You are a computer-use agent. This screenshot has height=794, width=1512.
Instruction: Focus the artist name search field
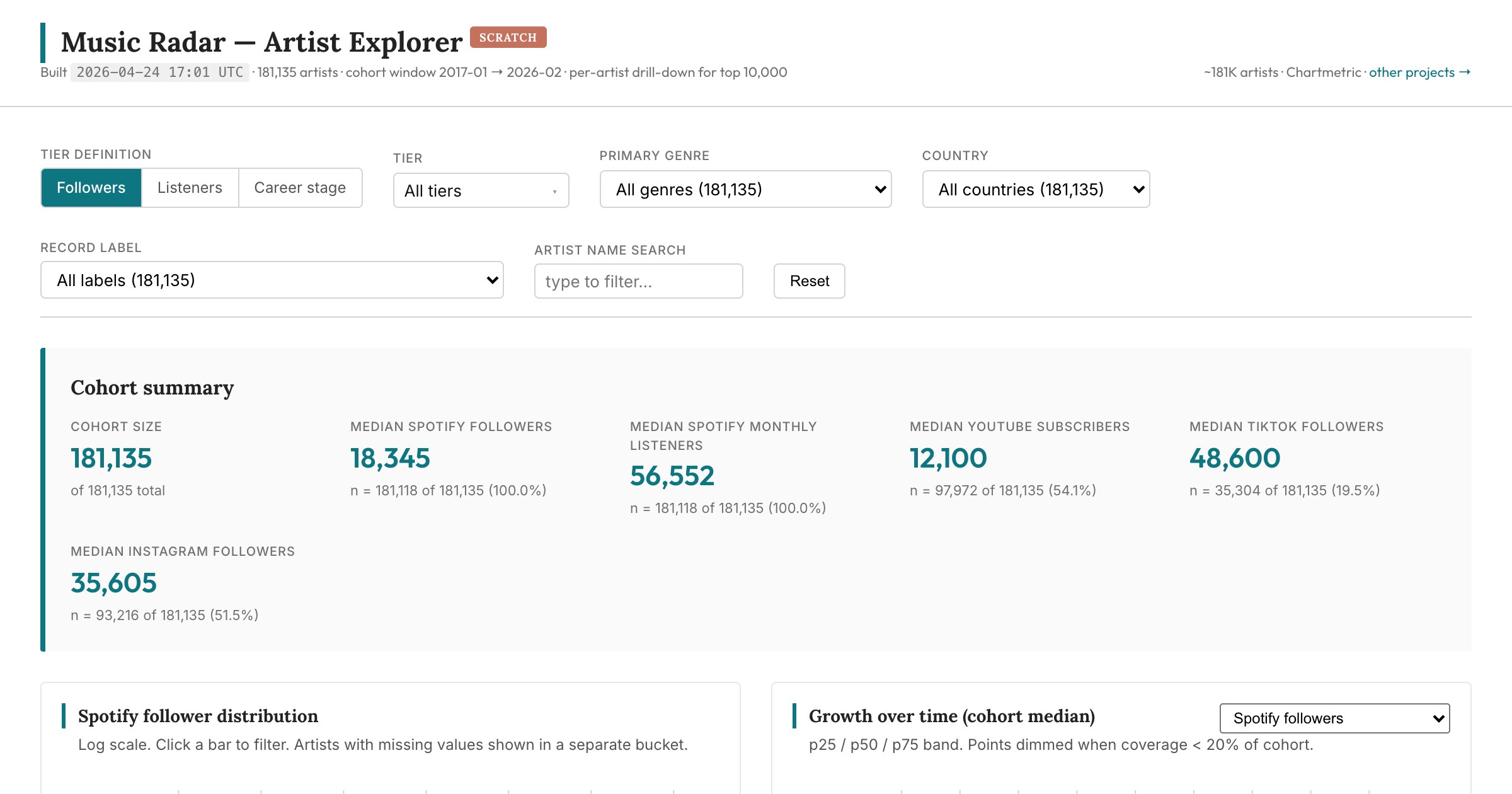639,281
